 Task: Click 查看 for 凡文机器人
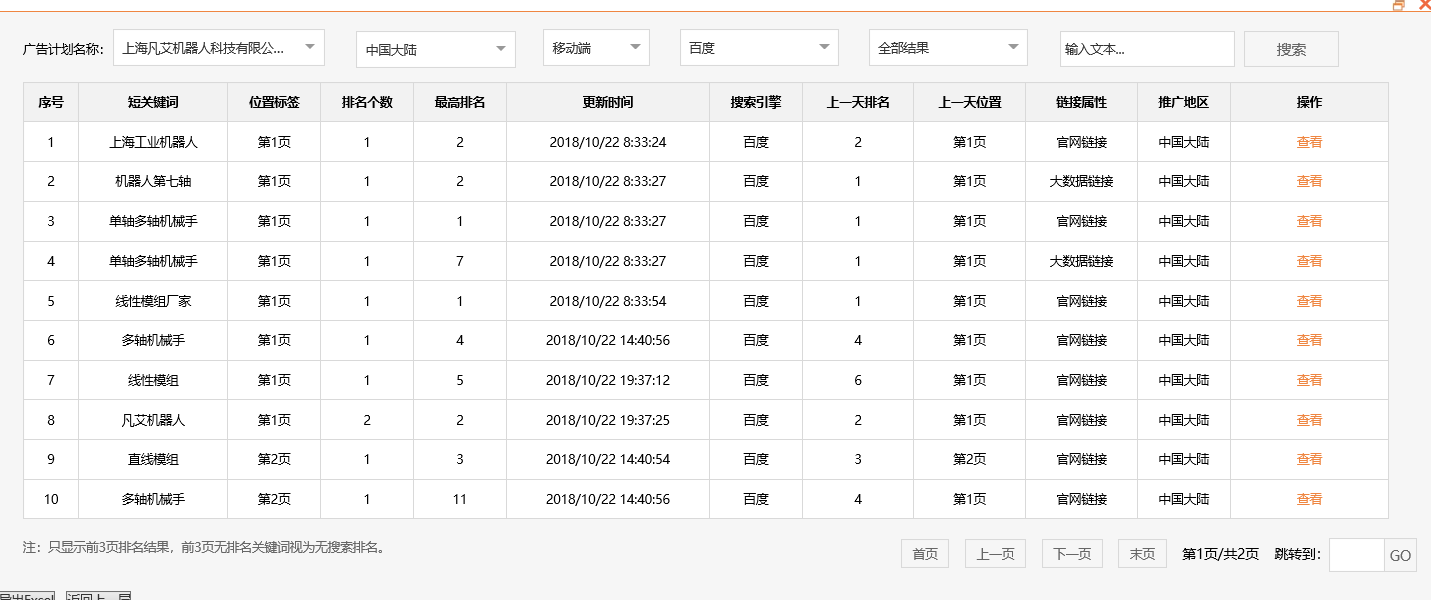pos(1309,420)
